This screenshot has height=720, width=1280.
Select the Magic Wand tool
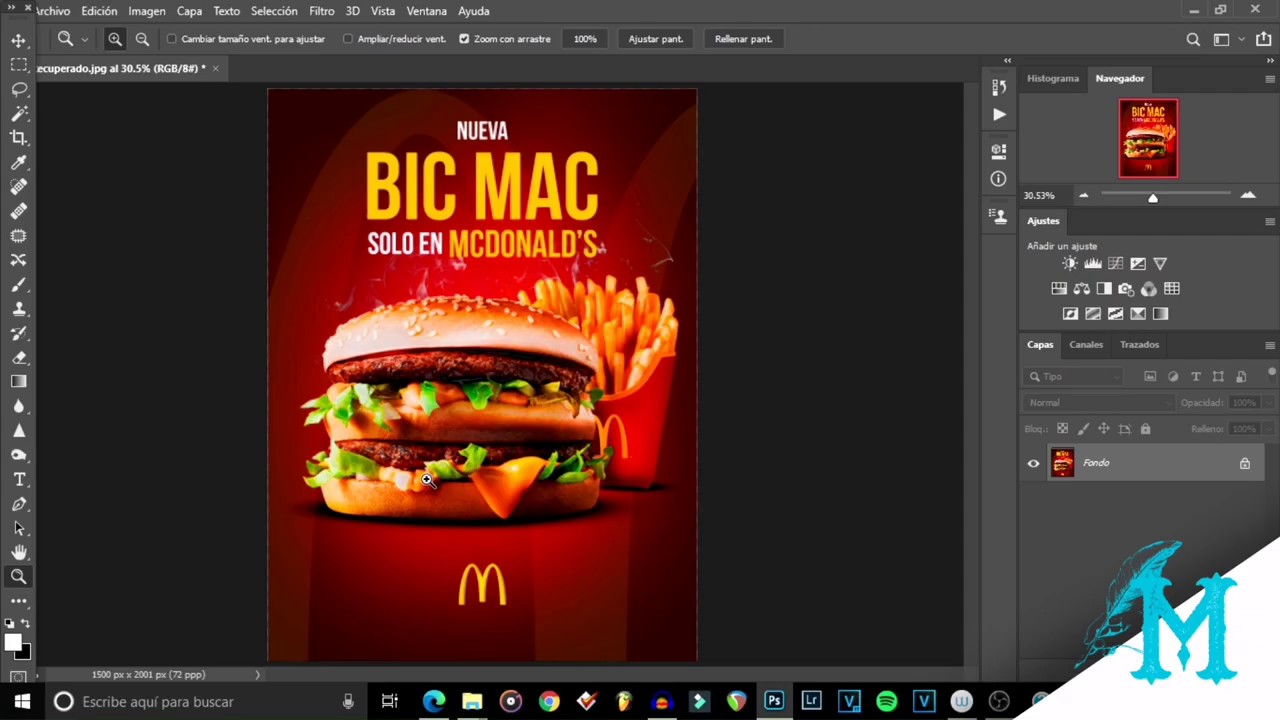tap(19, 114)
